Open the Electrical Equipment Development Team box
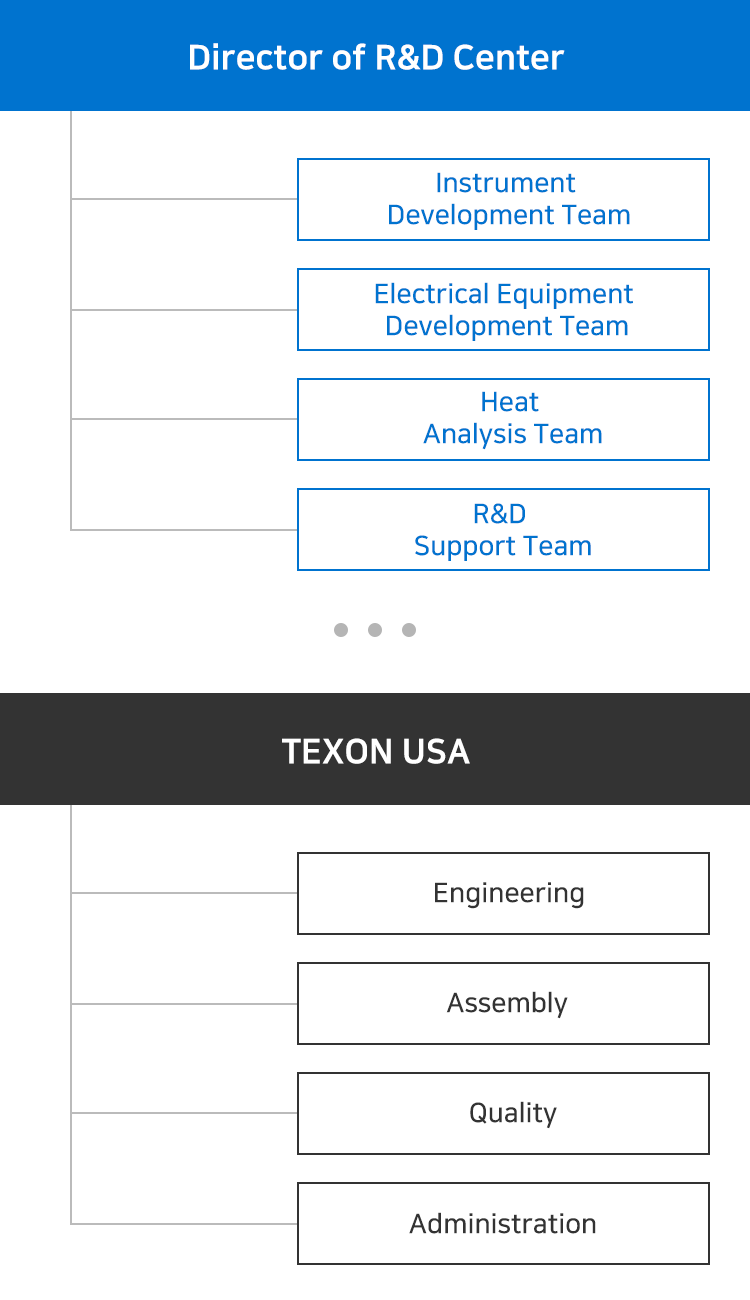 click(503, 309)
